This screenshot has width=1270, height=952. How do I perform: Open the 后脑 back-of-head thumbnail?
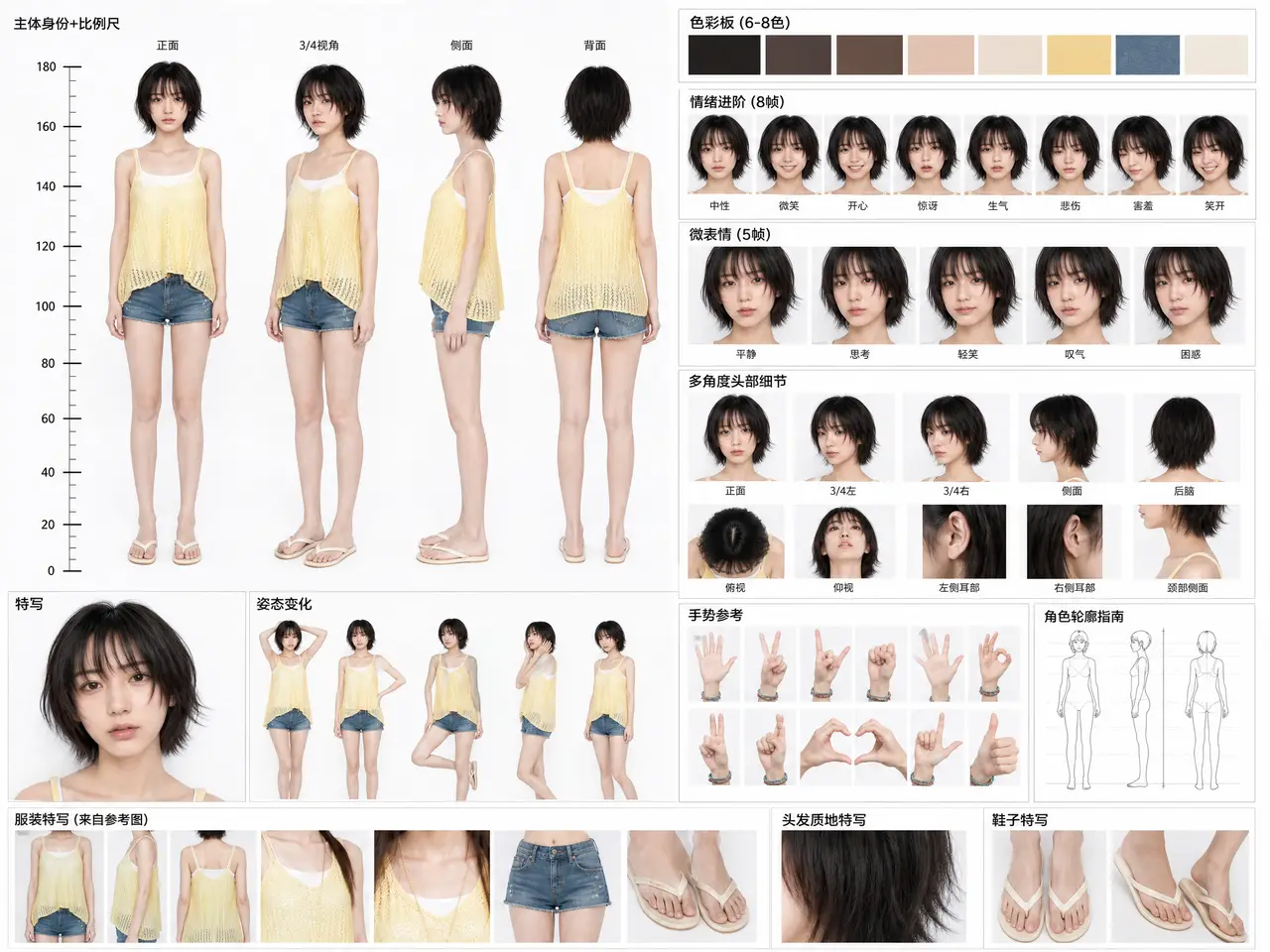1185,438
